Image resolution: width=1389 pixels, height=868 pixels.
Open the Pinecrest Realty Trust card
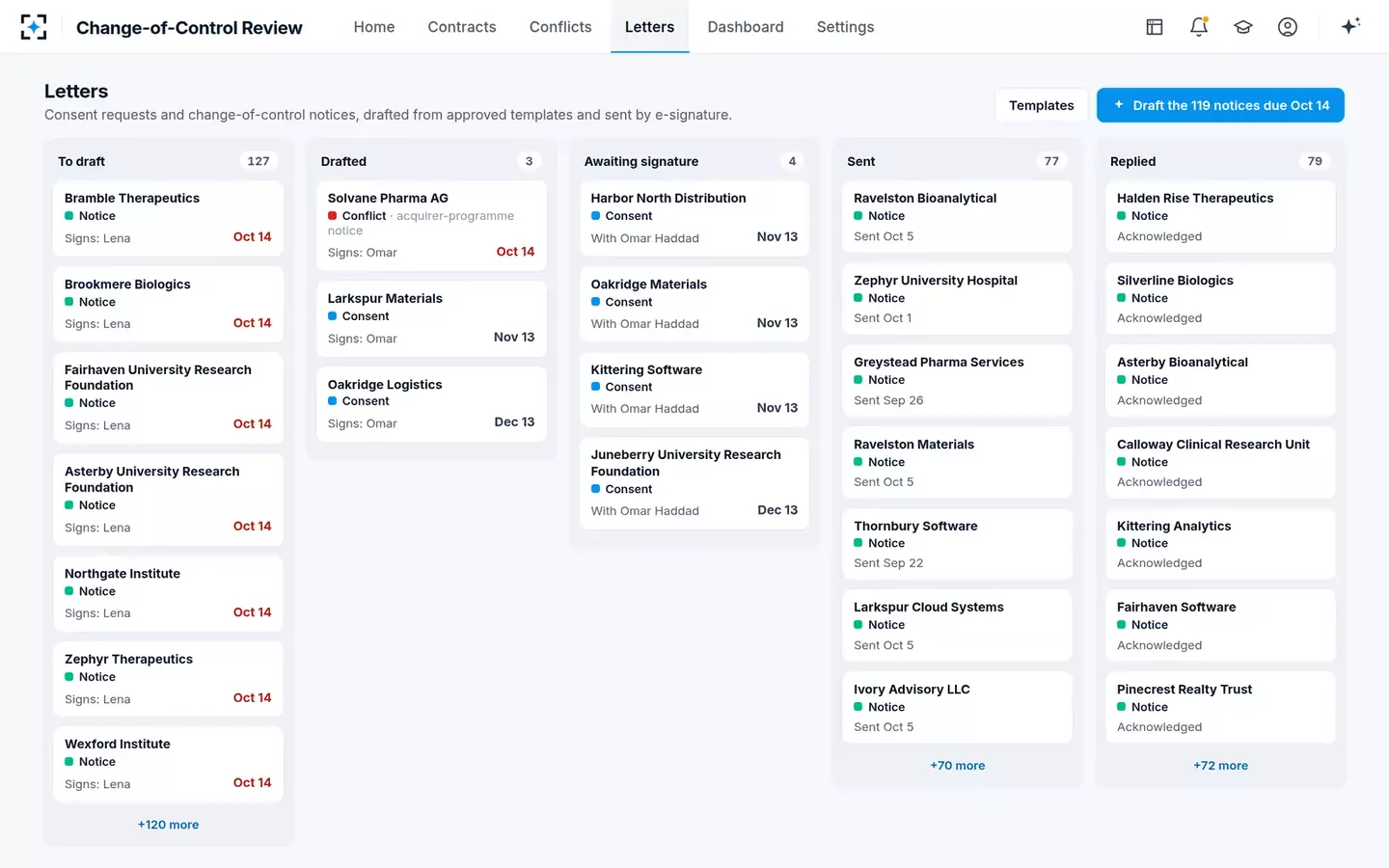click(1220, 708)
